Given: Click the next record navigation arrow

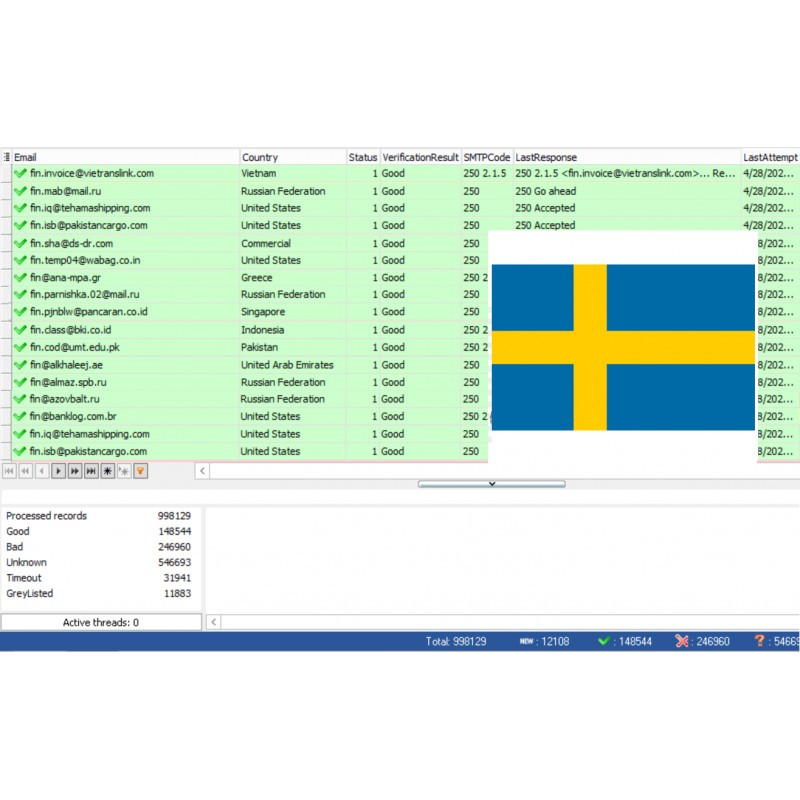Looking at the screenshot, I should (58, 470).
